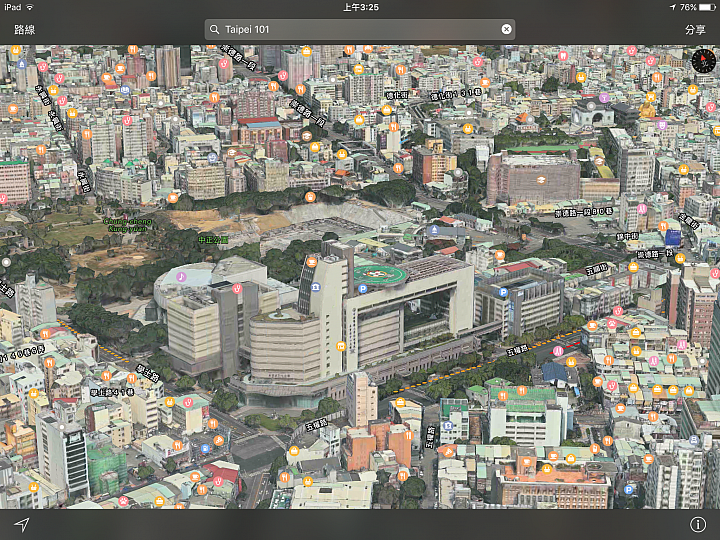This screenshot has height=540, width=720.
Task: Tap the compass to reset north
Action: coord(703,61)
